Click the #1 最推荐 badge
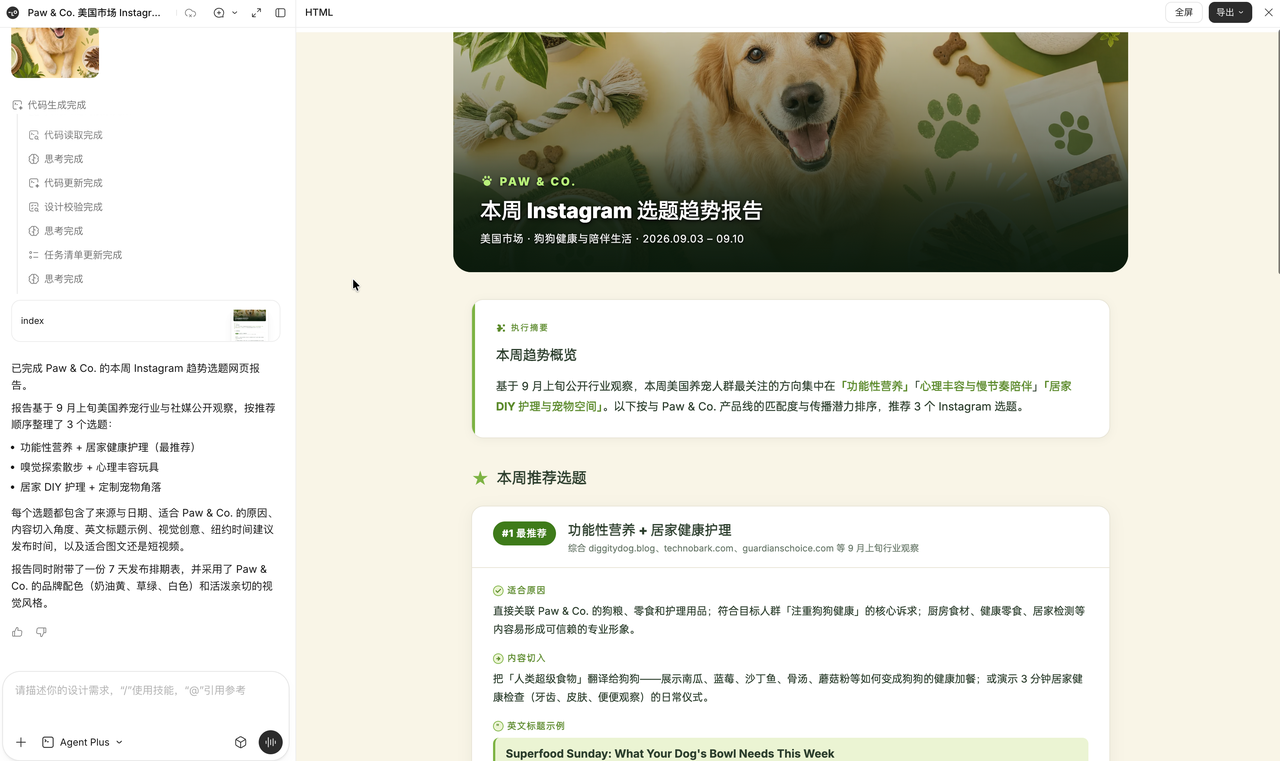 click(524, 533)
